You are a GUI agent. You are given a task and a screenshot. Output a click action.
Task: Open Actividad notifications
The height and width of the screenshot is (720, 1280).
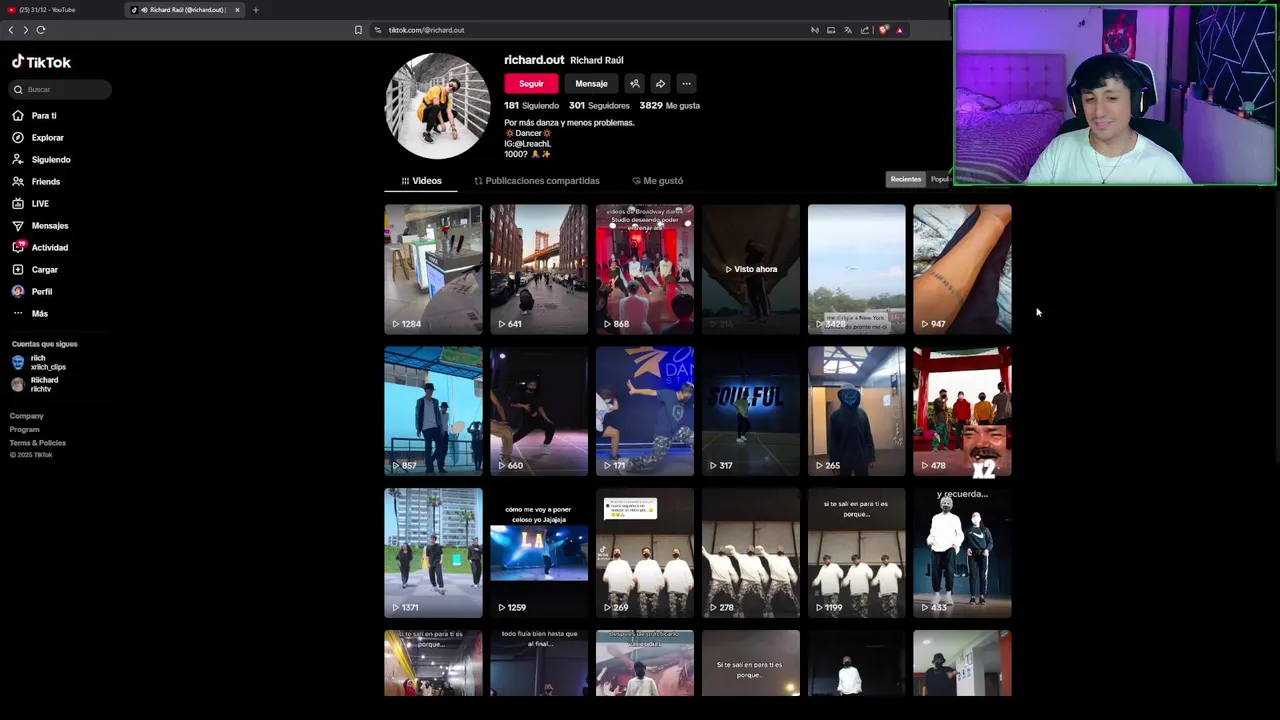(x=40, y=247)
